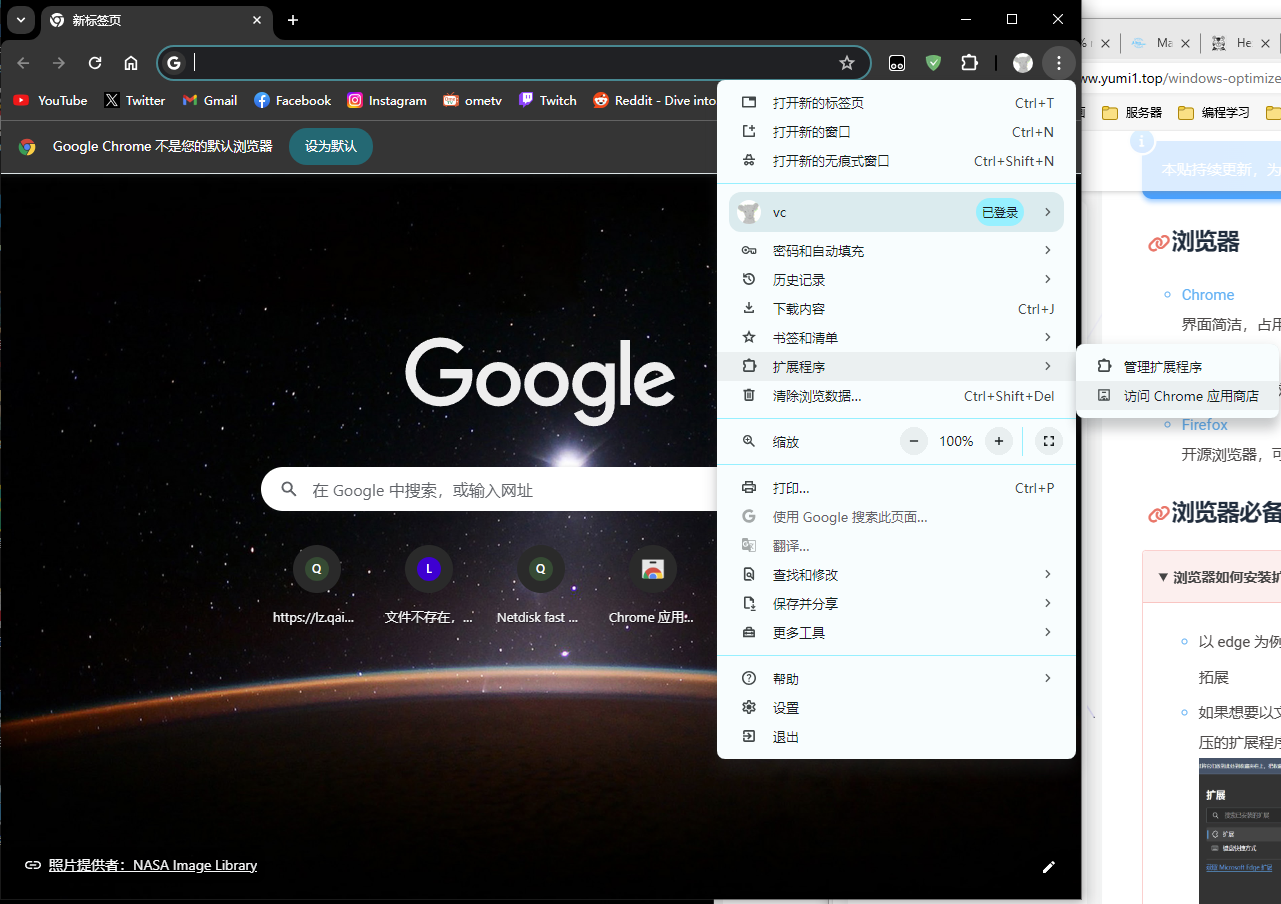Viewport: 1281px width, 904px height.
Task: Choose 设置 from the Chrome menu
Action: 786,708
